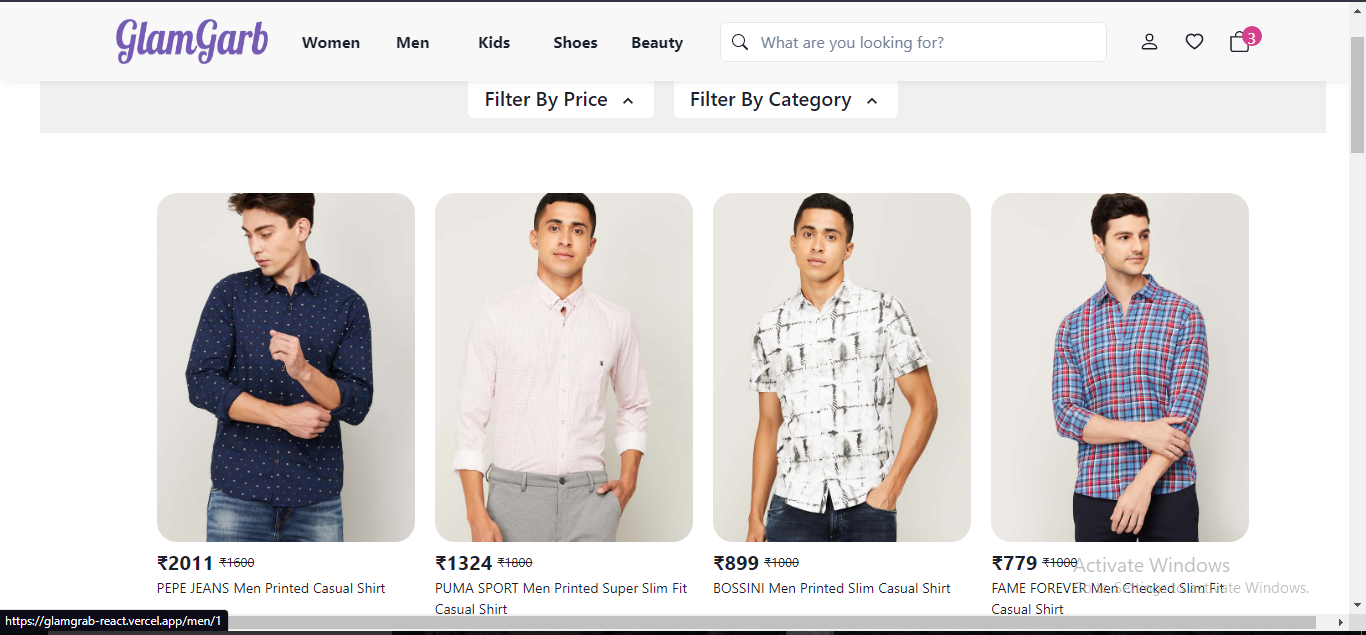This screenshot has height=635, width=1366.
Task: Open the PUMA SPORT shirt product image
Action: point(563,366)
